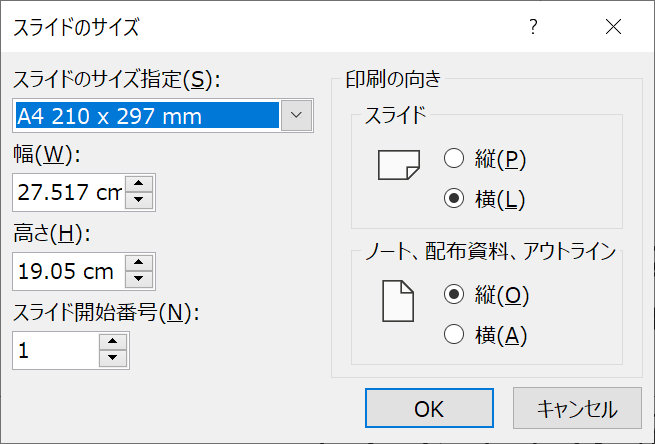Click the A4 210 x 297 mm combo box
This screenshot has height=444, width=655.
(x=145, y=116)
